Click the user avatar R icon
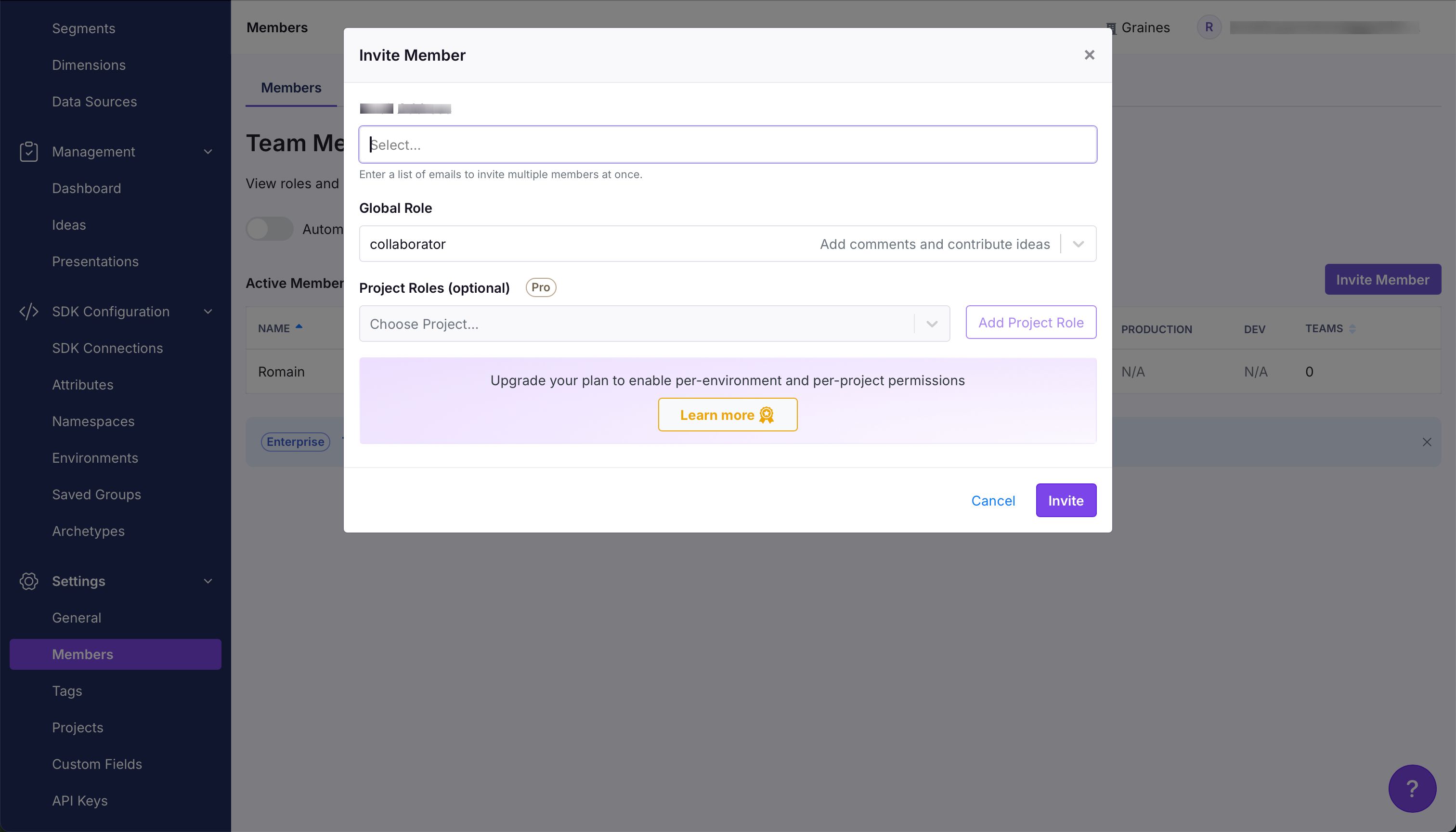This screenshot has height=832, width=1456. click(x=1209, y=27)
